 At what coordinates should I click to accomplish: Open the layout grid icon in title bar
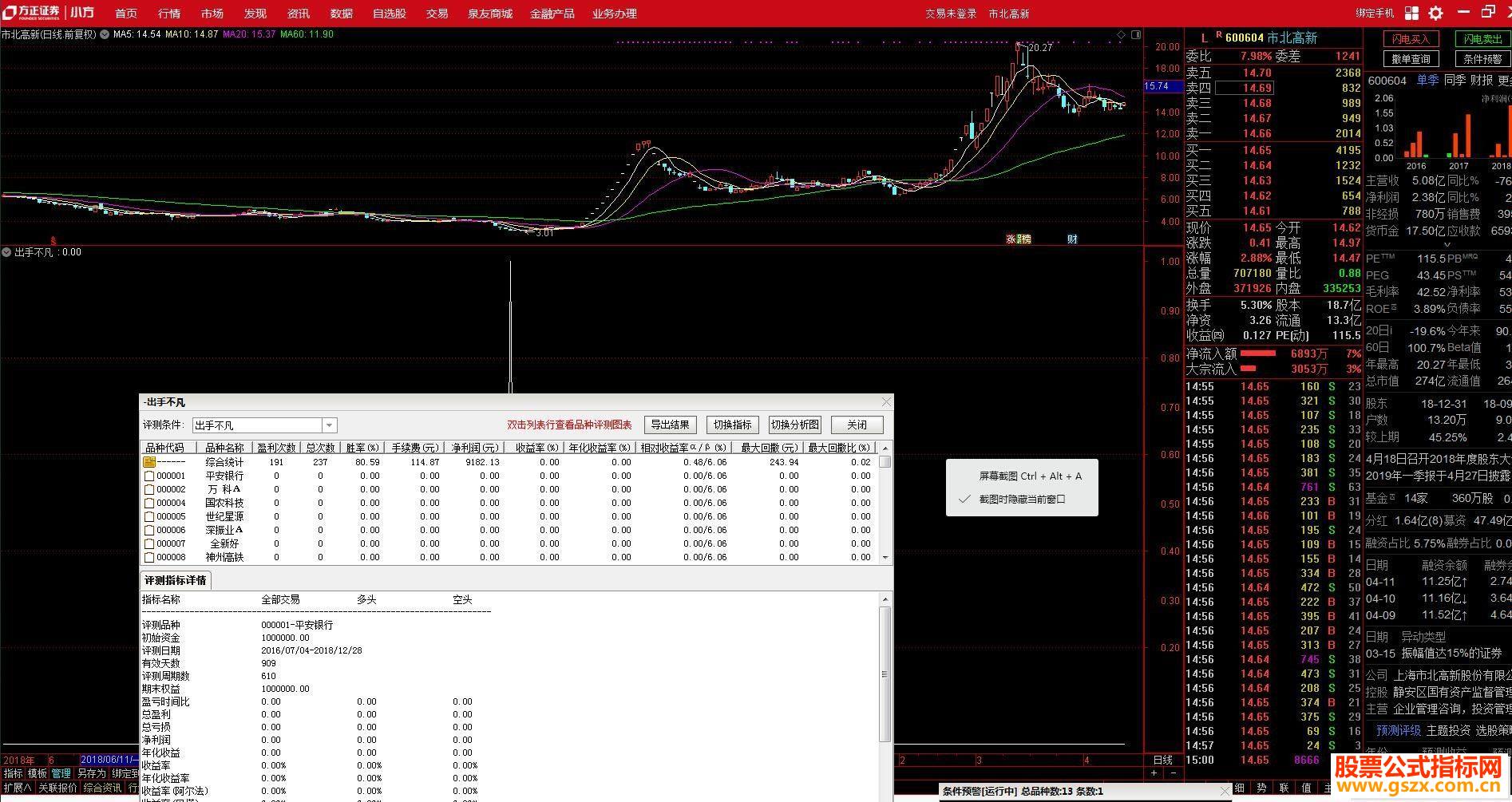tap(1411, 13)
